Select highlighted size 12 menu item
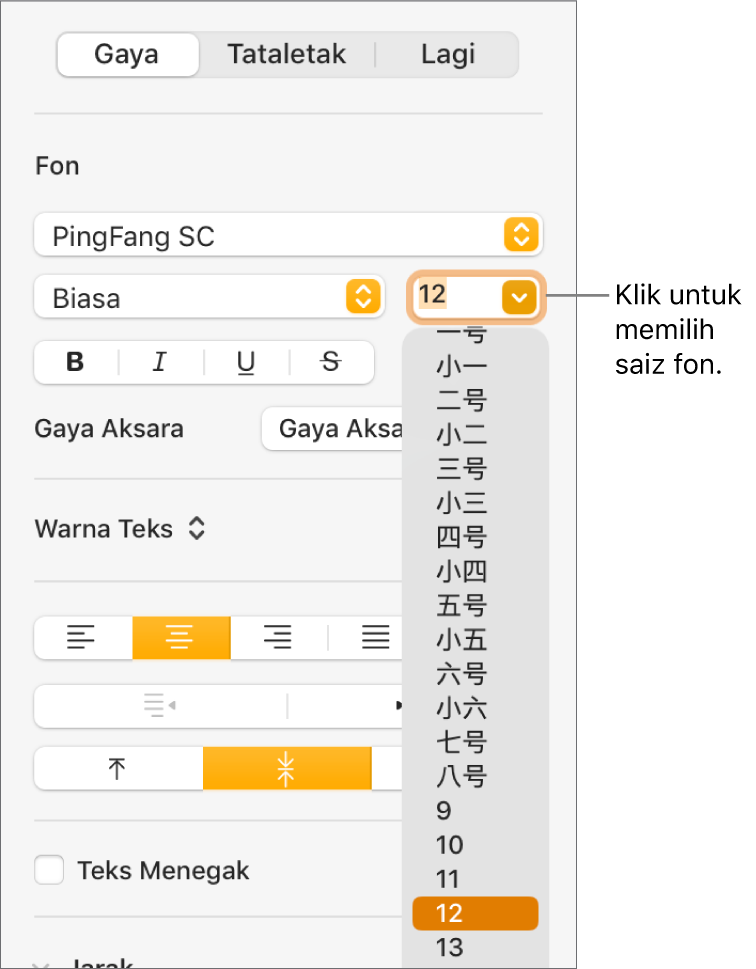The width and height of the screenshot is (756, 969). [475, 913]
